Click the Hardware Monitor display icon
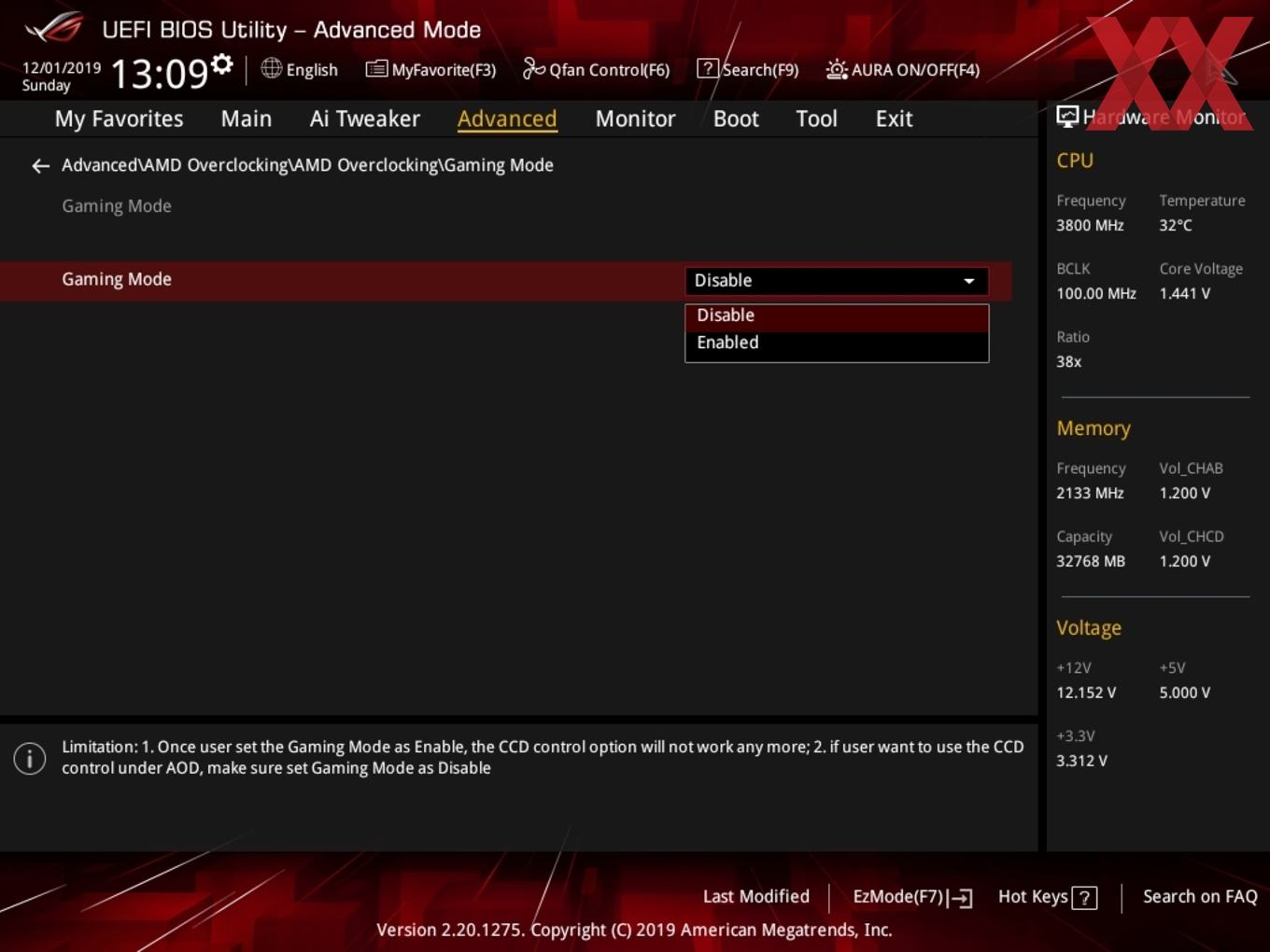This screenshot has width=1270, height=952. click(1067, 117)
